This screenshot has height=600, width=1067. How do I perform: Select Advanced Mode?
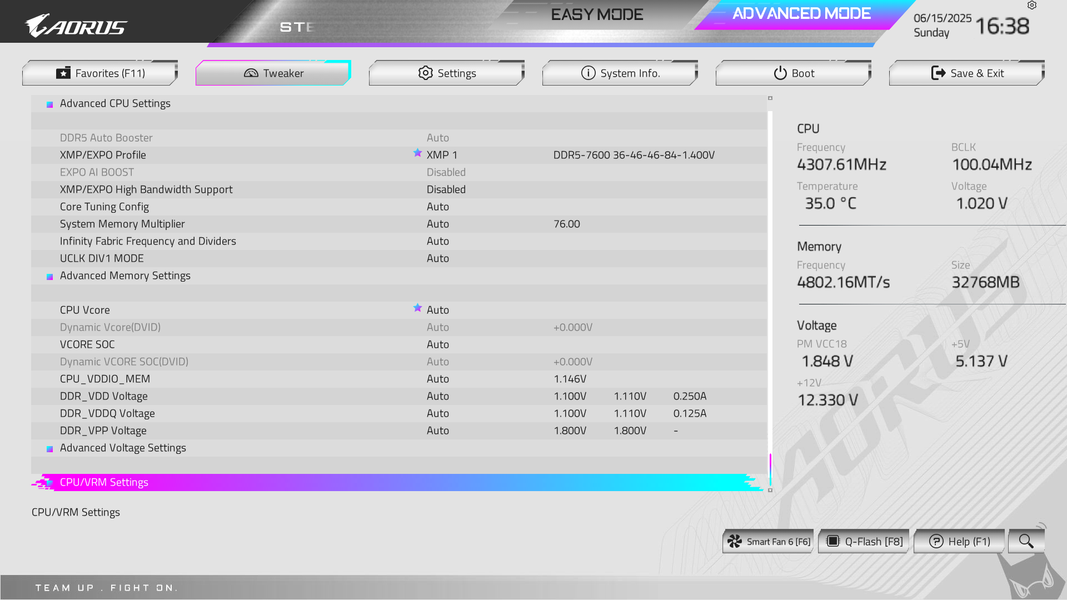(801, 14)
